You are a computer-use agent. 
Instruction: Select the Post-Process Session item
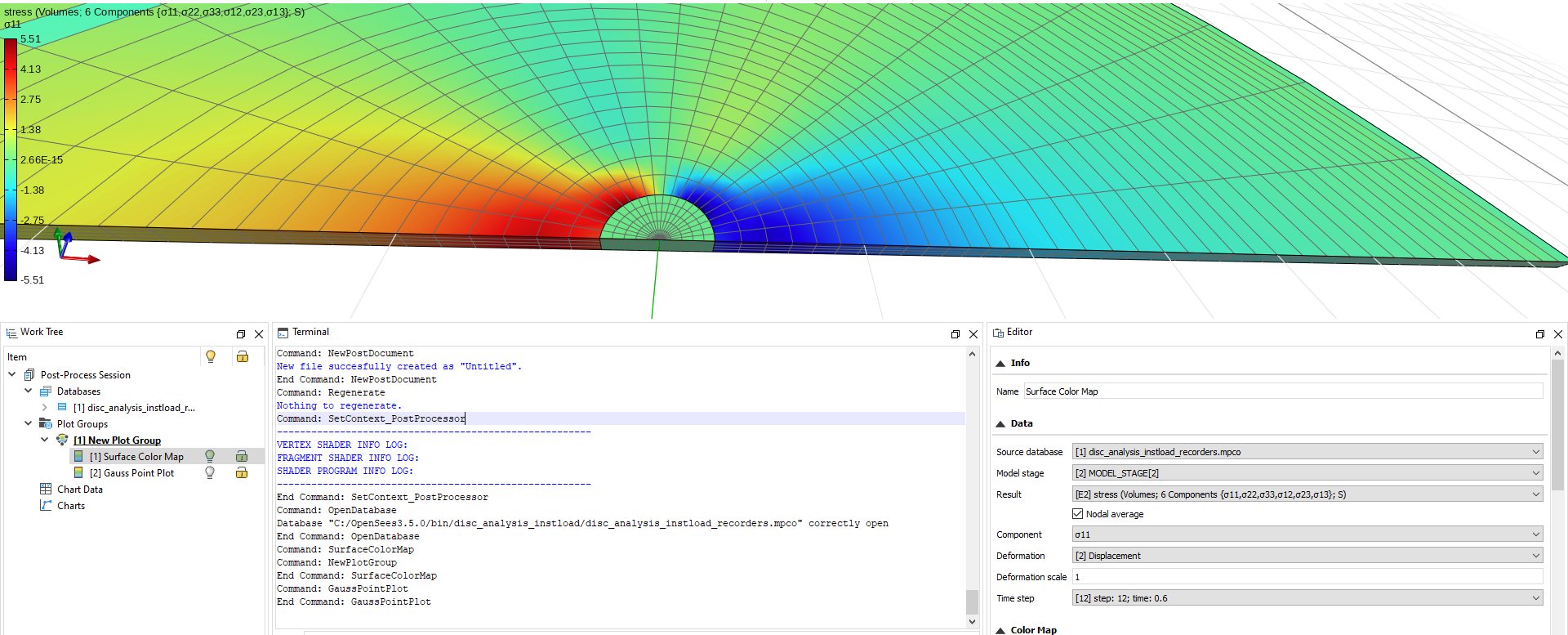[86, 375]
